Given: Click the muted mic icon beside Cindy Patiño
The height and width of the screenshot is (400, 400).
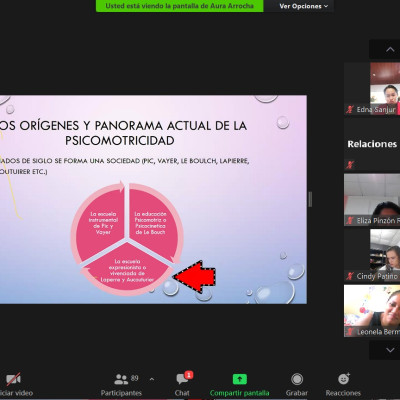Looking at the screenshot, I should 350,276.
